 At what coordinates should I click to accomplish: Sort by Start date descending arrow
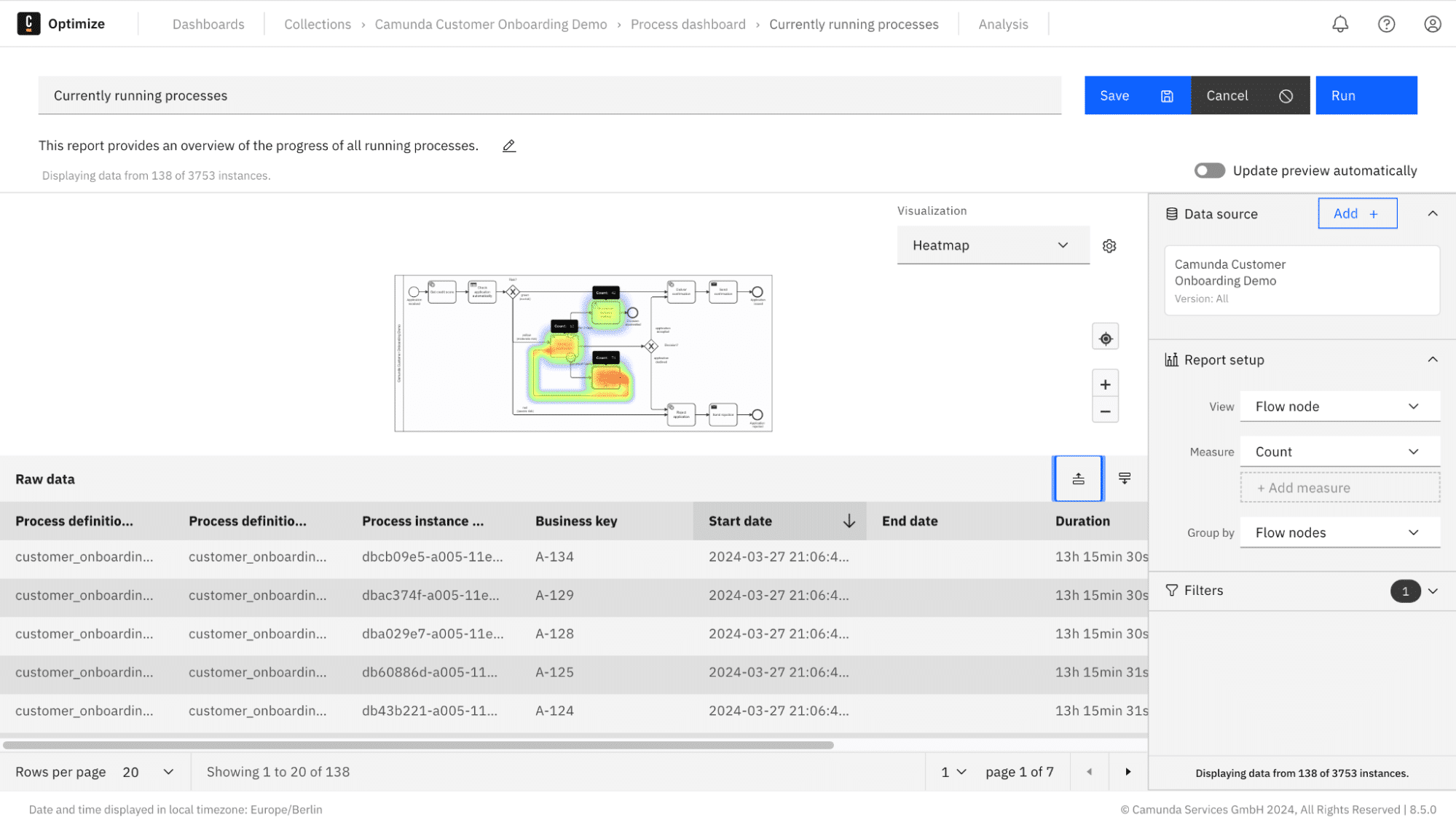pos(849,521)
